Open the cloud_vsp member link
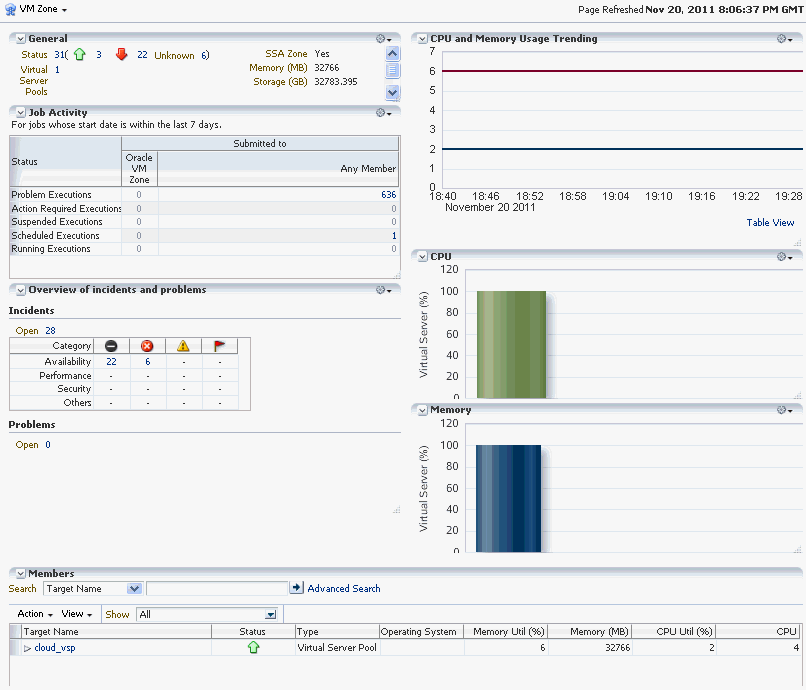 click(x=54, y=648)
